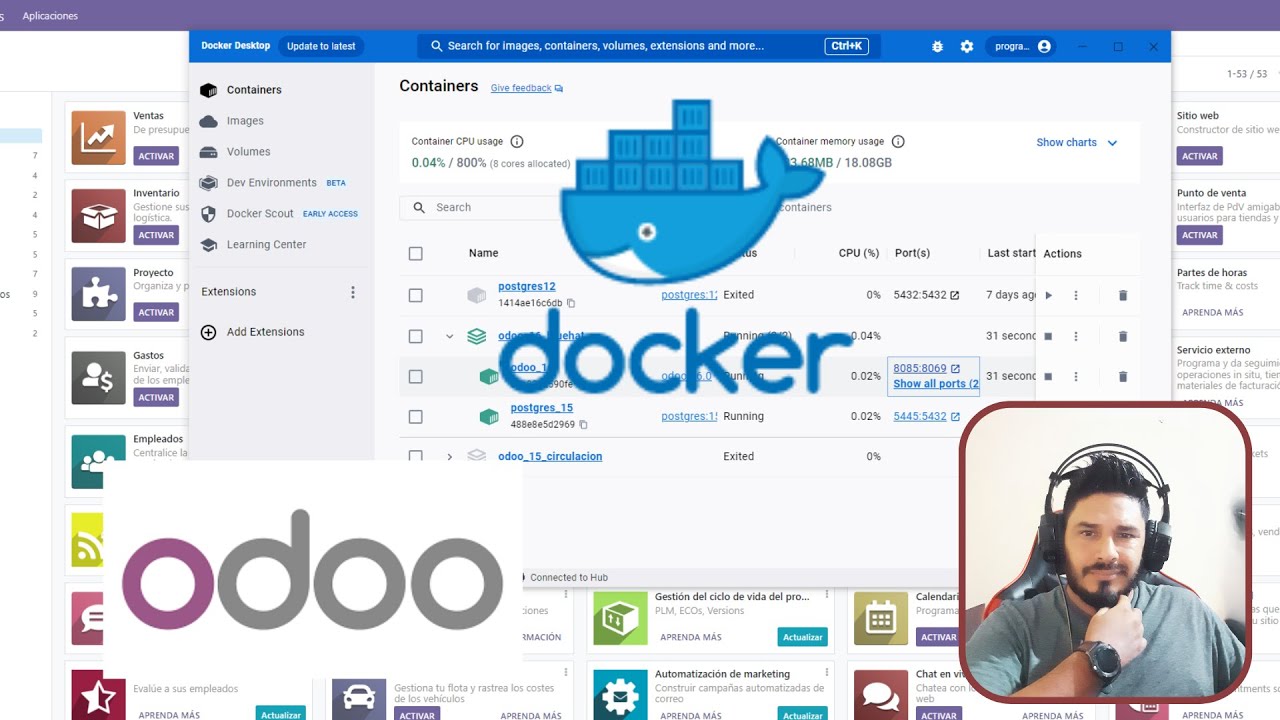The height and width of the screenshot is (720, 1280).
Task: Open the Docker troubleshoot bug icon
Action: pyautogui.click(x=937, y=46)
